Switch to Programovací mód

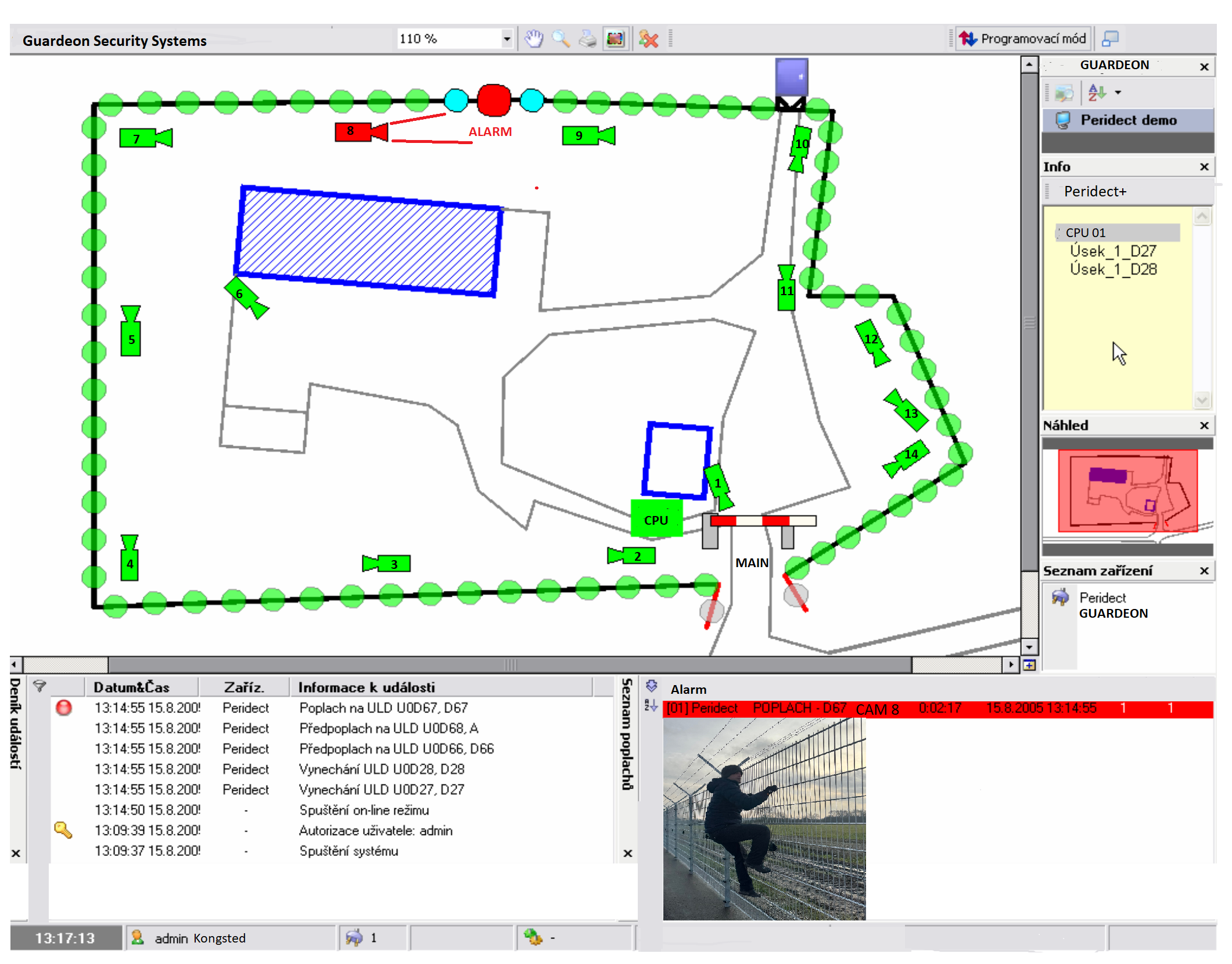[1023, 39]
